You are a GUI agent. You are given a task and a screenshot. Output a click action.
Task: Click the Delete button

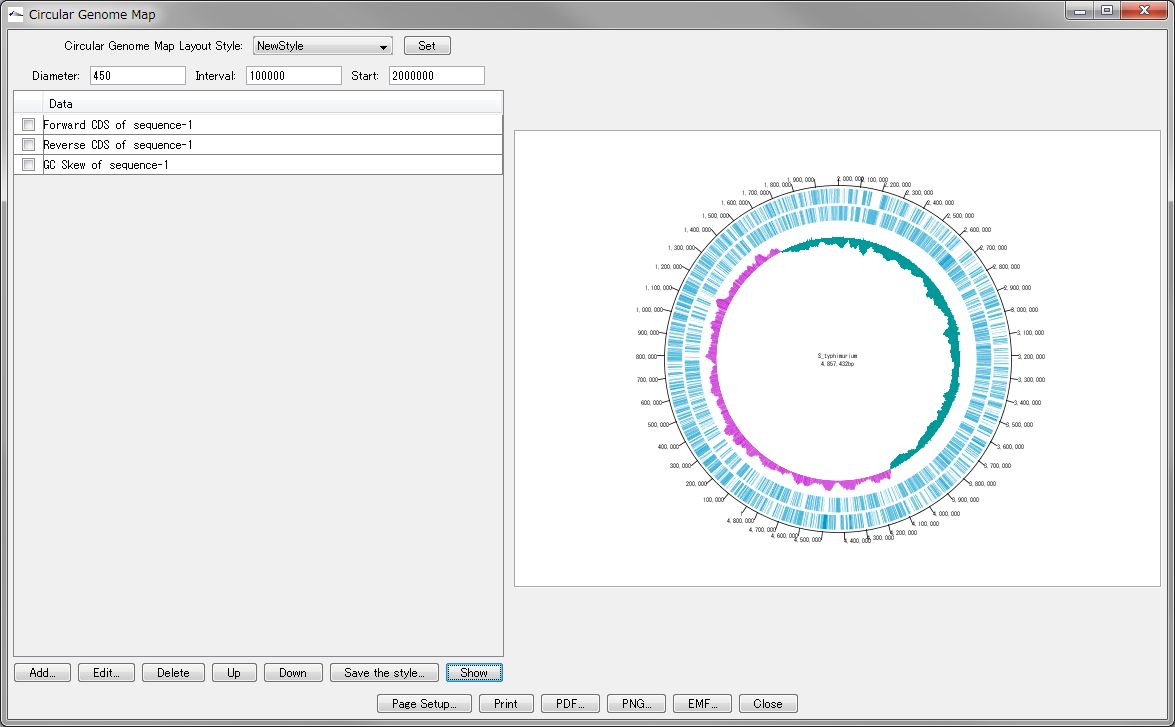click(173, 672)
